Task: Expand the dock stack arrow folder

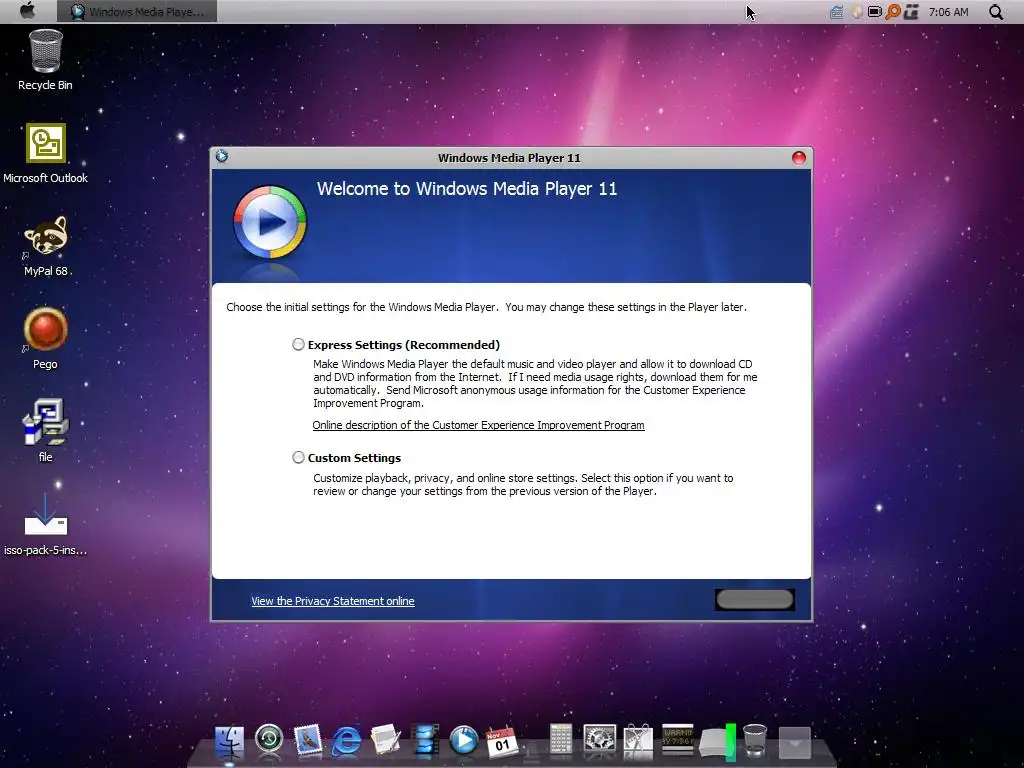Action: coord(794,743)
